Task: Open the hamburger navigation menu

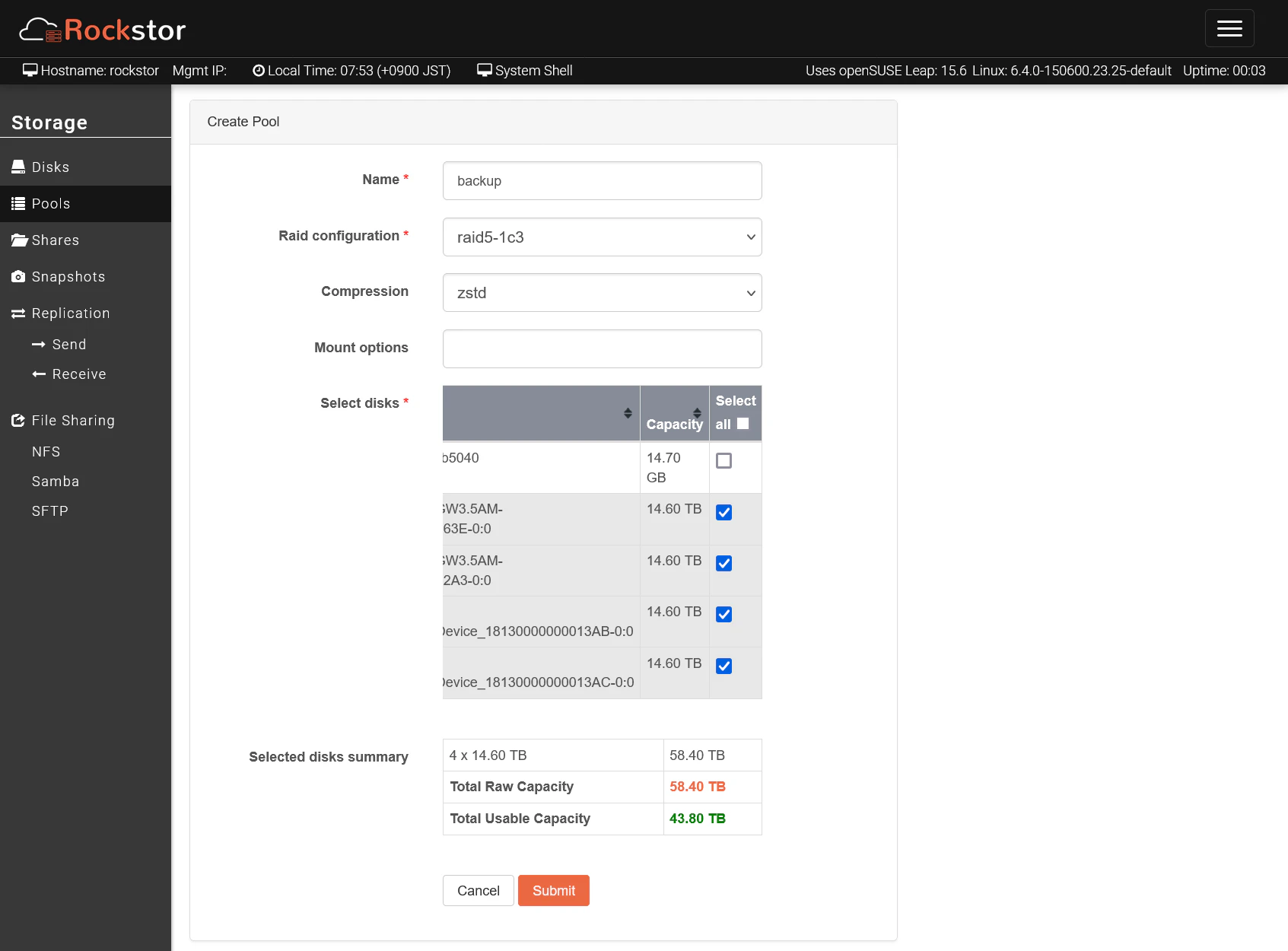Action: pyautogui.click(x=1229, y=29)
